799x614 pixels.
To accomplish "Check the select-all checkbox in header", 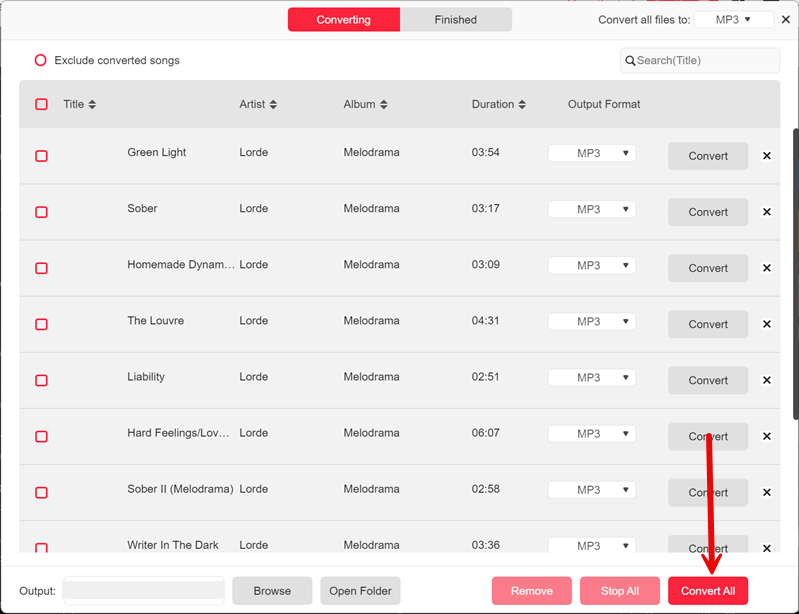I will (x=41, y=105).
